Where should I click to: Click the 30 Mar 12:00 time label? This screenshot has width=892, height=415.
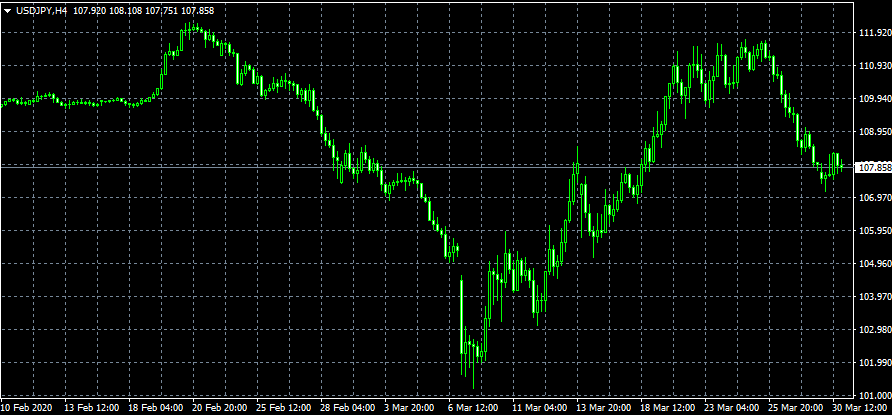[861, 408]
